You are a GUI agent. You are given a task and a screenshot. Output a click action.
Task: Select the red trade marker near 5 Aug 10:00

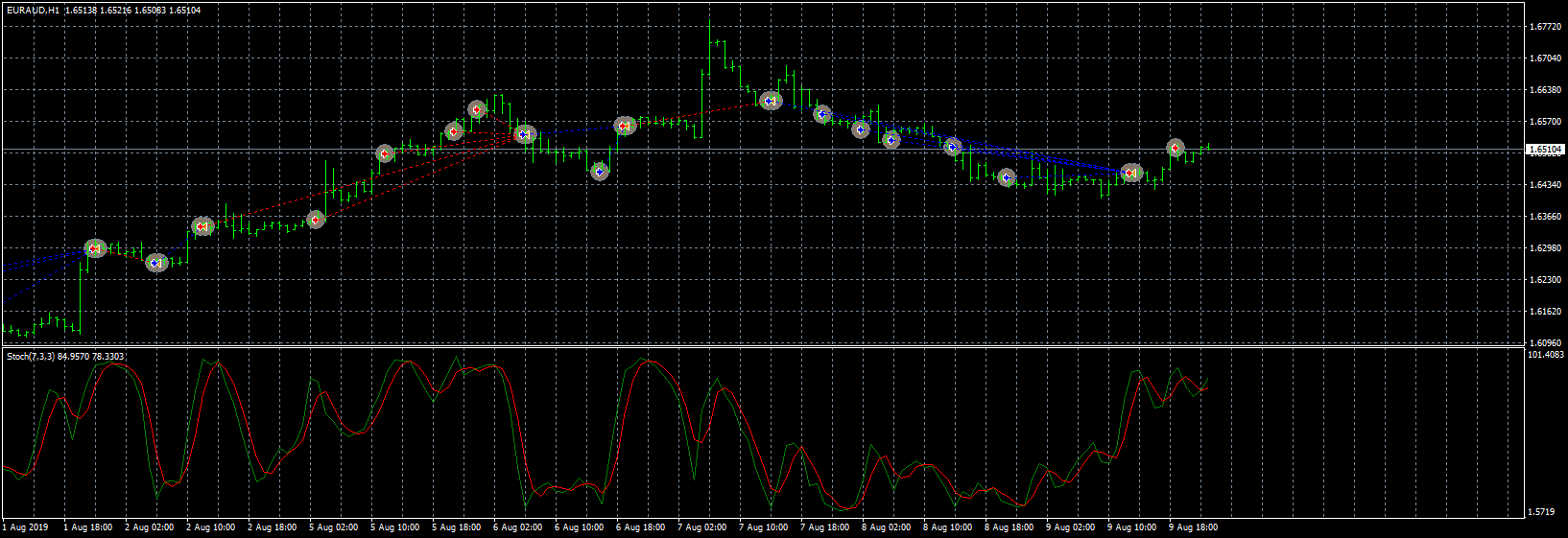[x=385, y=153]
